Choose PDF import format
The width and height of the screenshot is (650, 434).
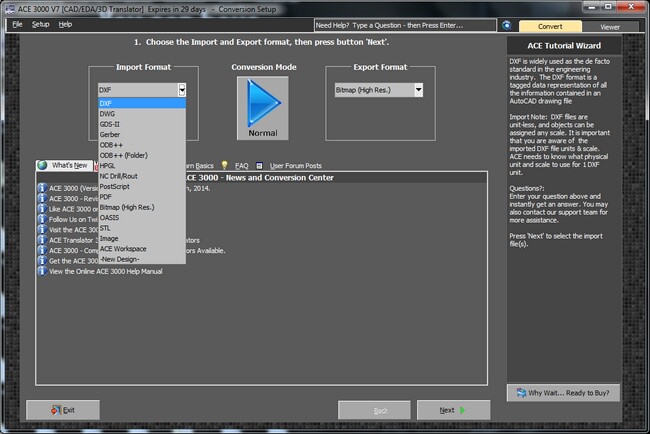(142, 197)
